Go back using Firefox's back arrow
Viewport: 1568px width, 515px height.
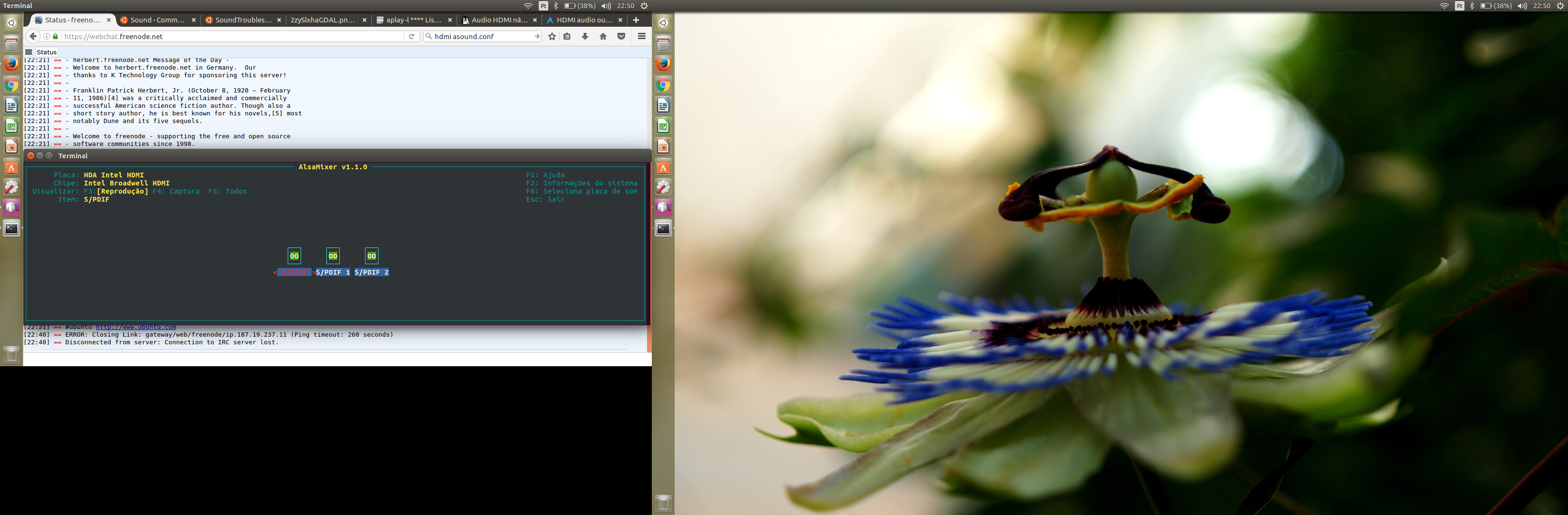click(x=33, y=37)
